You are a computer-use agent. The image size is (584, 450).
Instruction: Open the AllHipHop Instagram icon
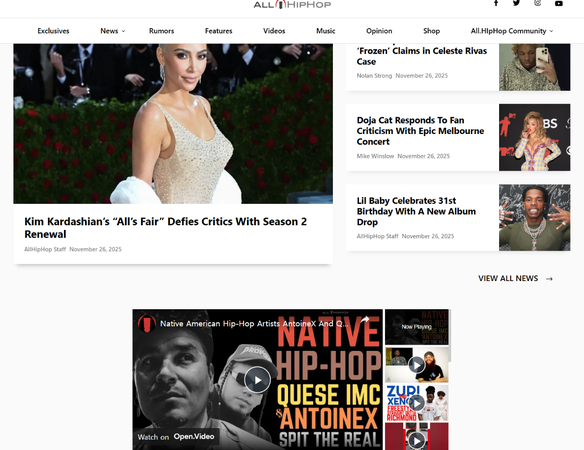point(537,3)
